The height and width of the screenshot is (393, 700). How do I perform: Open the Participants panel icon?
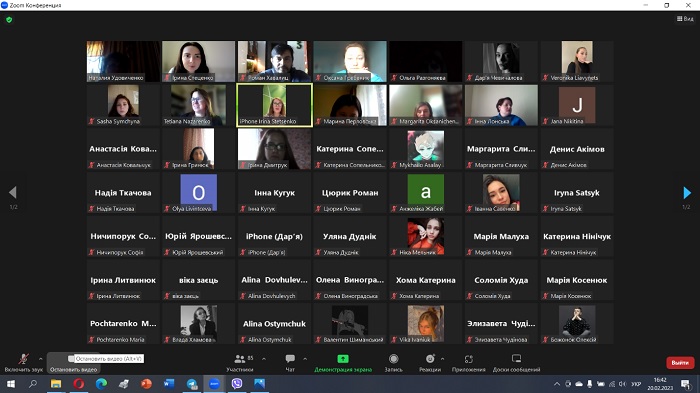(x=240, y=359)
